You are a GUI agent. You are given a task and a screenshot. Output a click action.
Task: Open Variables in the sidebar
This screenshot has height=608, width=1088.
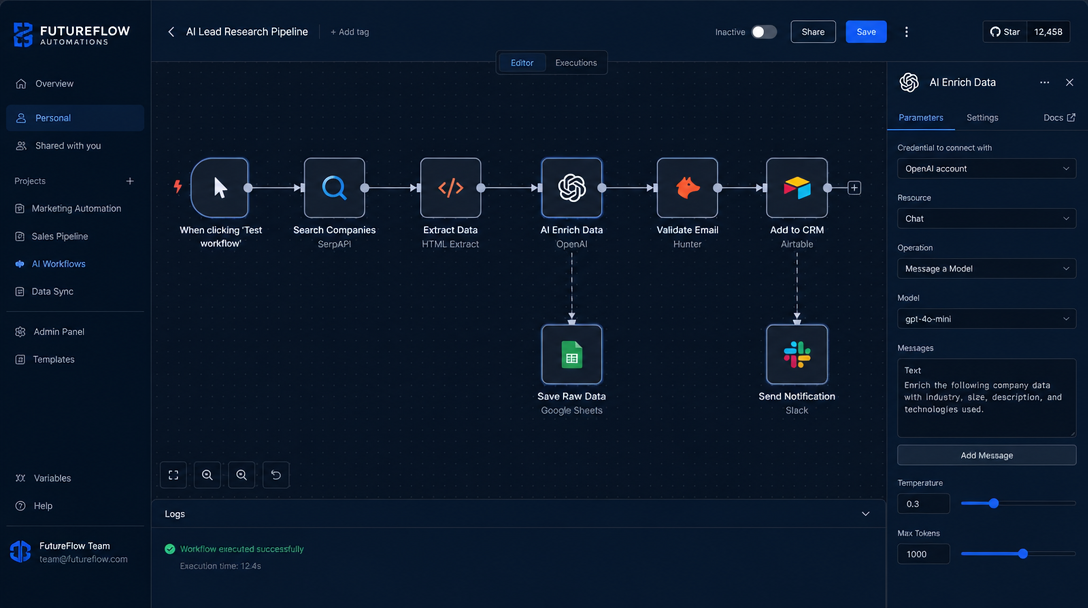pyautogui.click(x=75, y=478)
